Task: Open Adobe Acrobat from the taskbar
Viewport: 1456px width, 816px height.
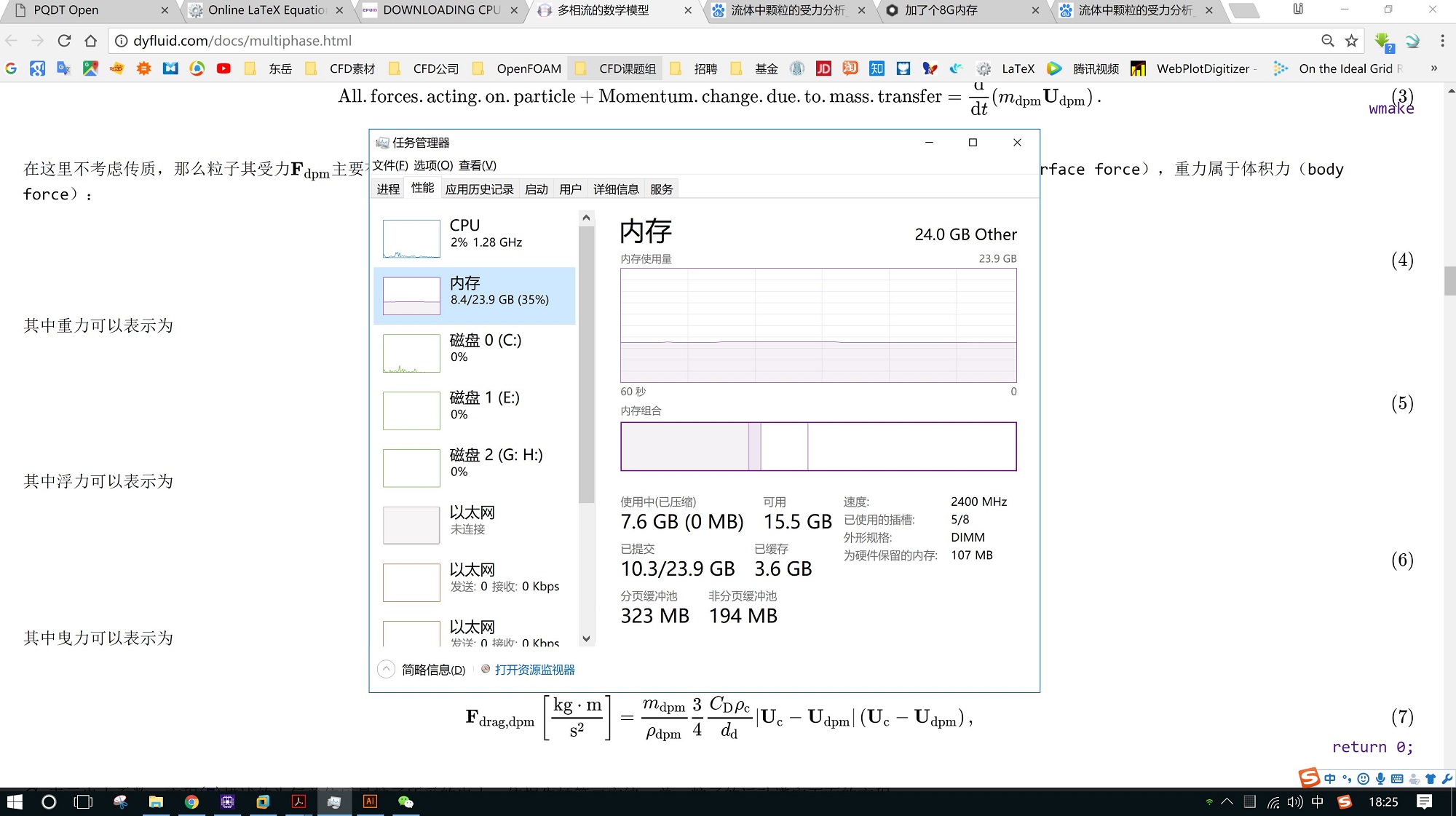Action: [x=298, y=801]
